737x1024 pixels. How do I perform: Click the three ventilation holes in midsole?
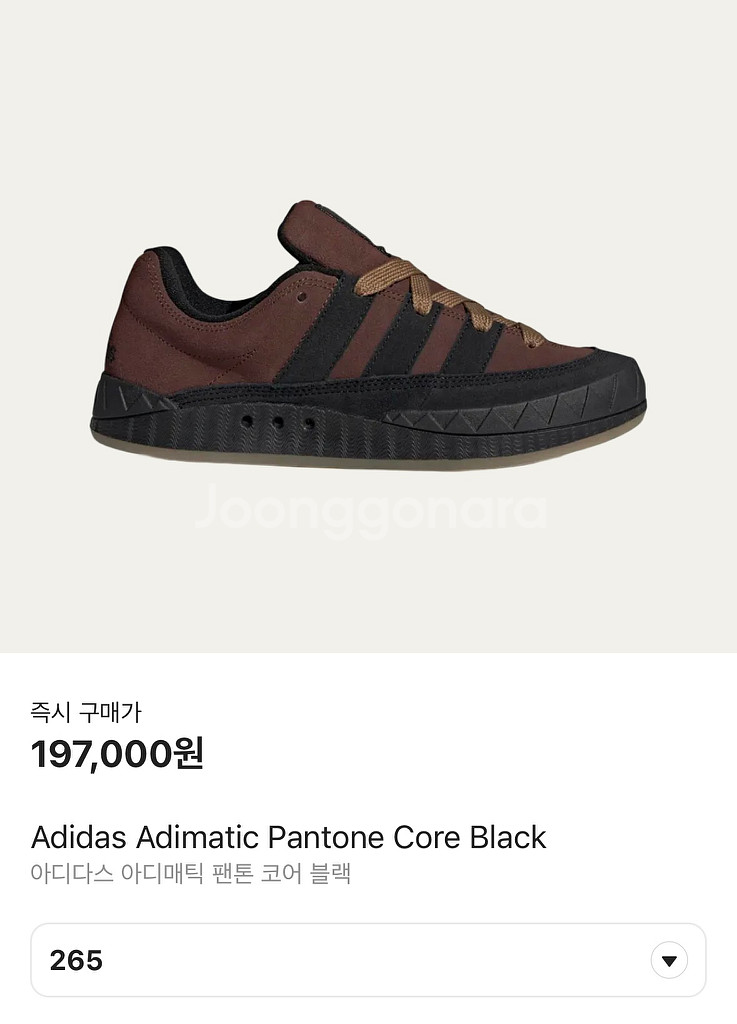(278, 422)
